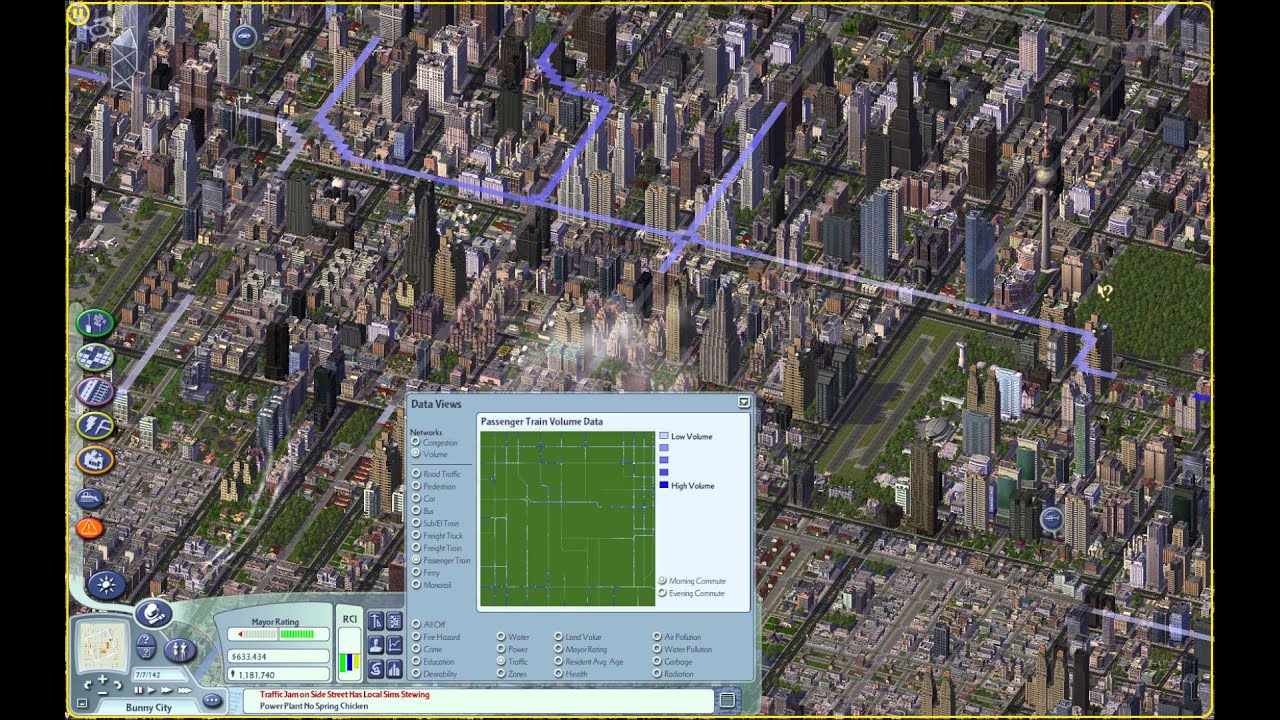Open the My Sim mode button
The image size is (1280, 720).
point(180,650)
